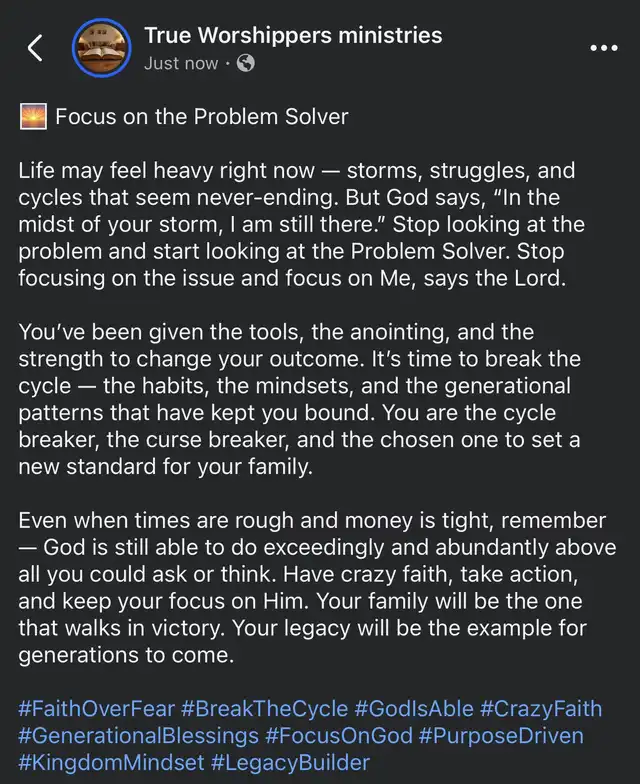Tap the 'Focus on the Problem Solver' heading
Screen dimensions: 640x784
[202, 116]
